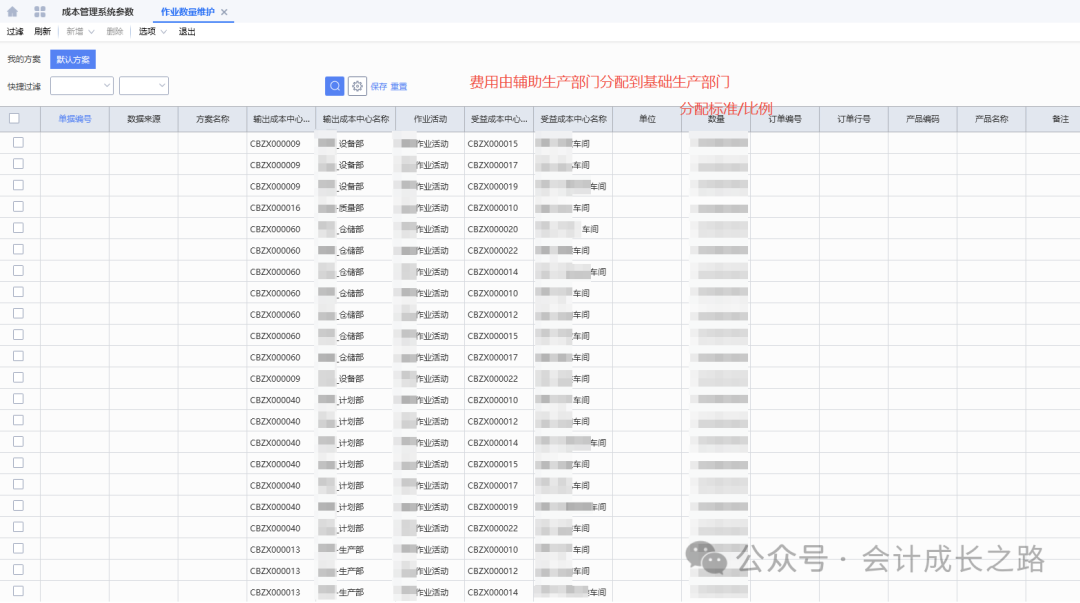Click the 保存 link beside the gear
This screenshot has width=1080, height=603.
(x=378, y=87)
